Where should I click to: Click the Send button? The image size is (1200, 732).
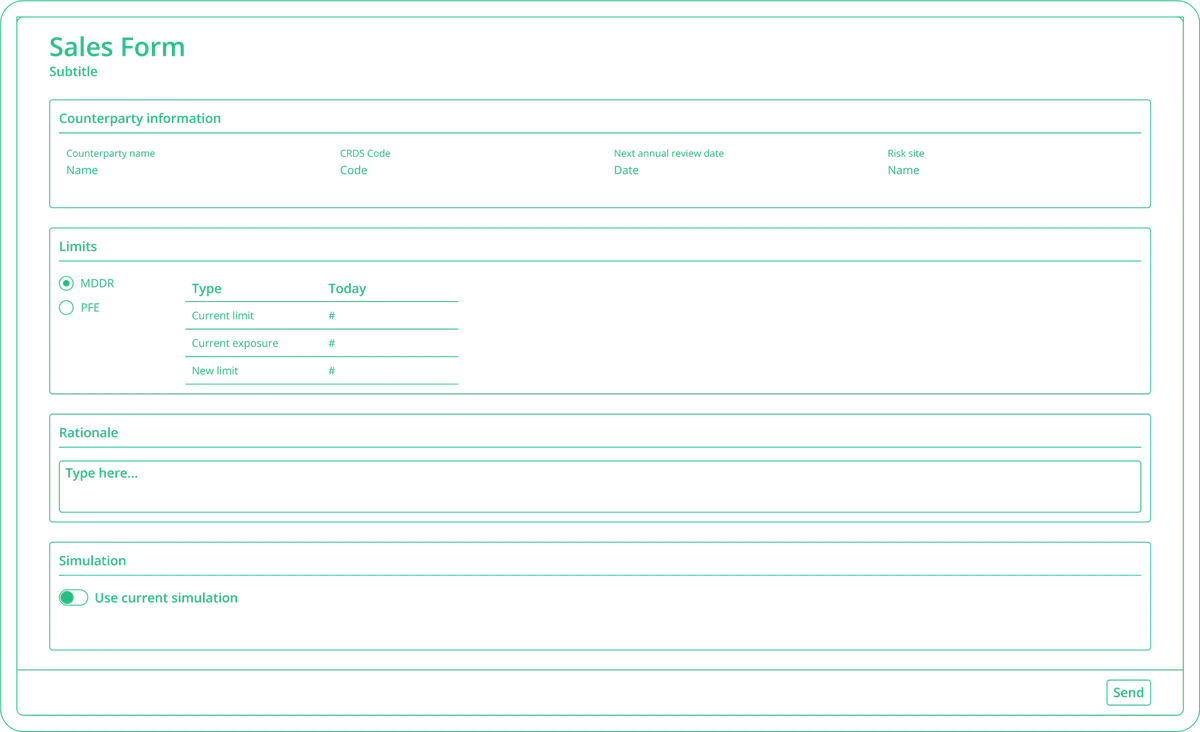point(1128,693)
